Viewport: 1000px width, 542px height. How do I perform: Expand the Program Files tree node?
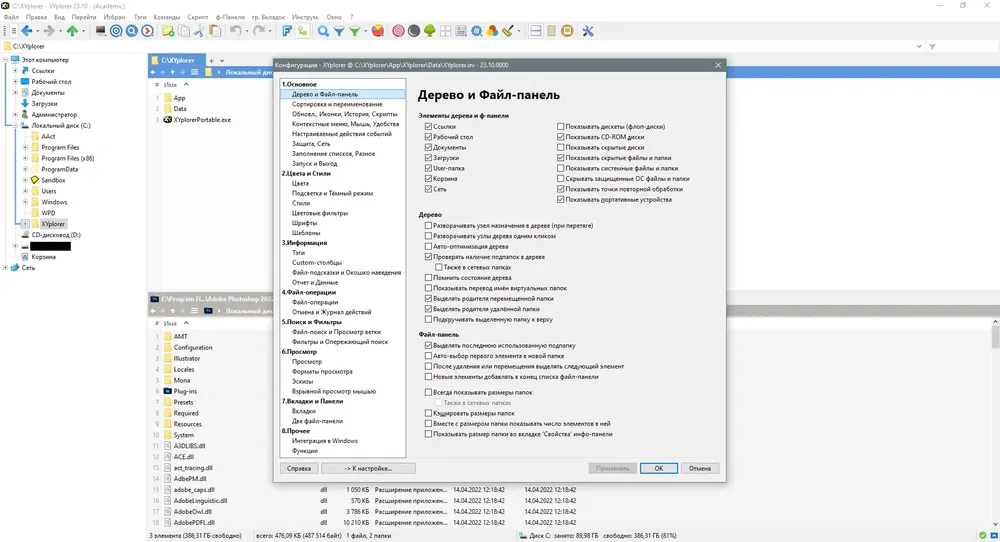25,147
